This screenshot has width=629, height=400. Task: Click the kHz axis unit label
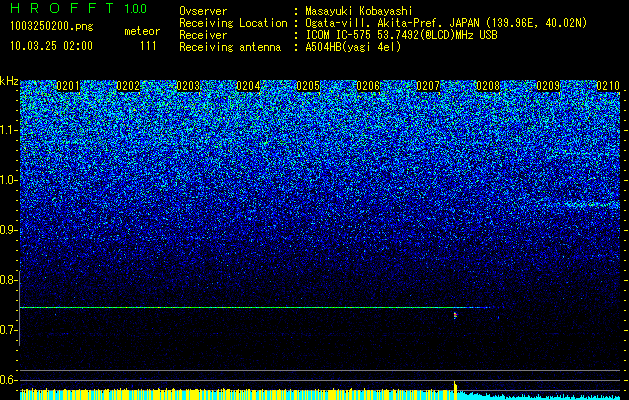tap(9, 81)
